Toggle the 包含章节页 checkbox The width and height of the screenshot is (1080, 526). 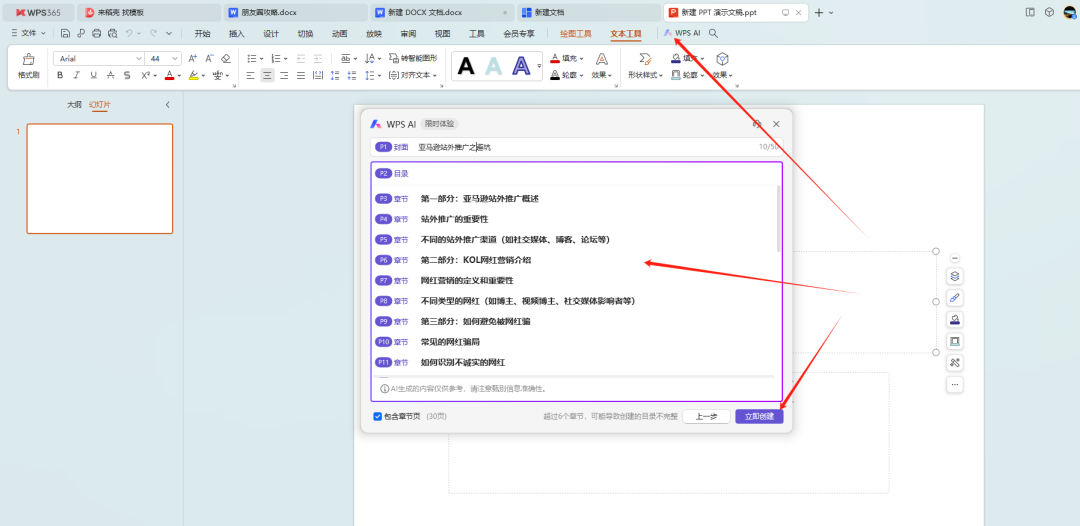click(x=377, y=417)
